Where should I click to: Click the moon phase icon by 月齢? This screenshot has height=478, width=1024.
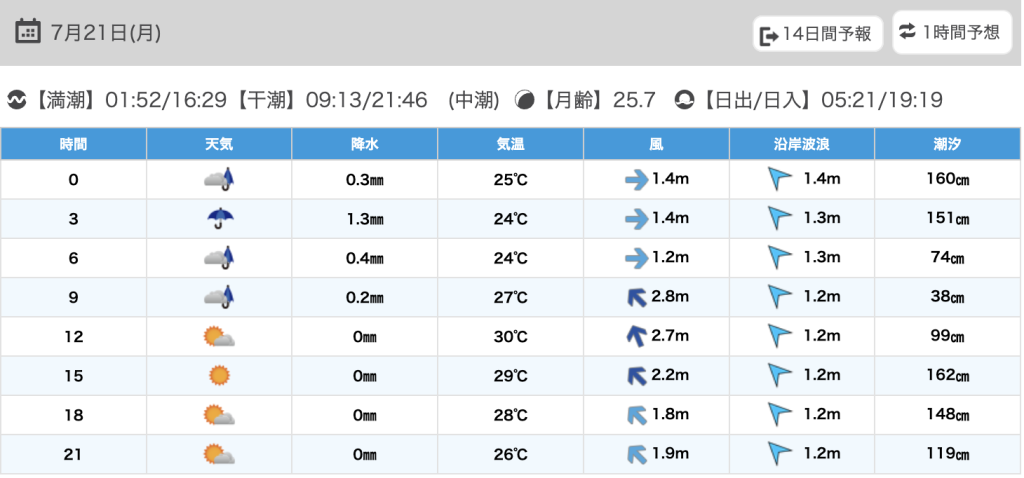(x=524, y=100)
